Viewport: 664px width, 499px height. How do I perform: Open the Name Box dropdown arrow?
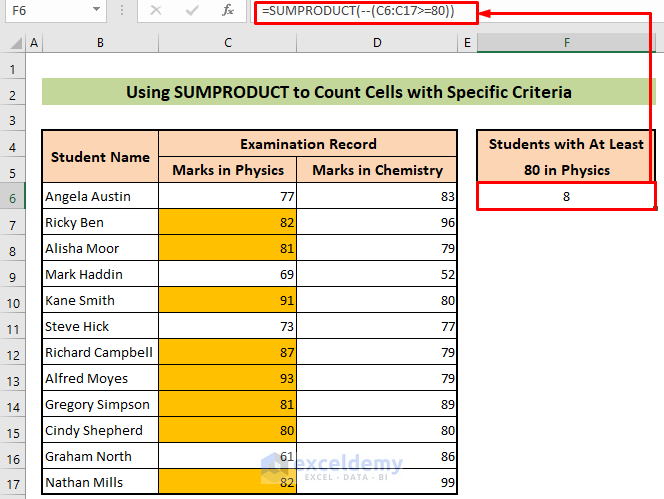tap(97, 9)
